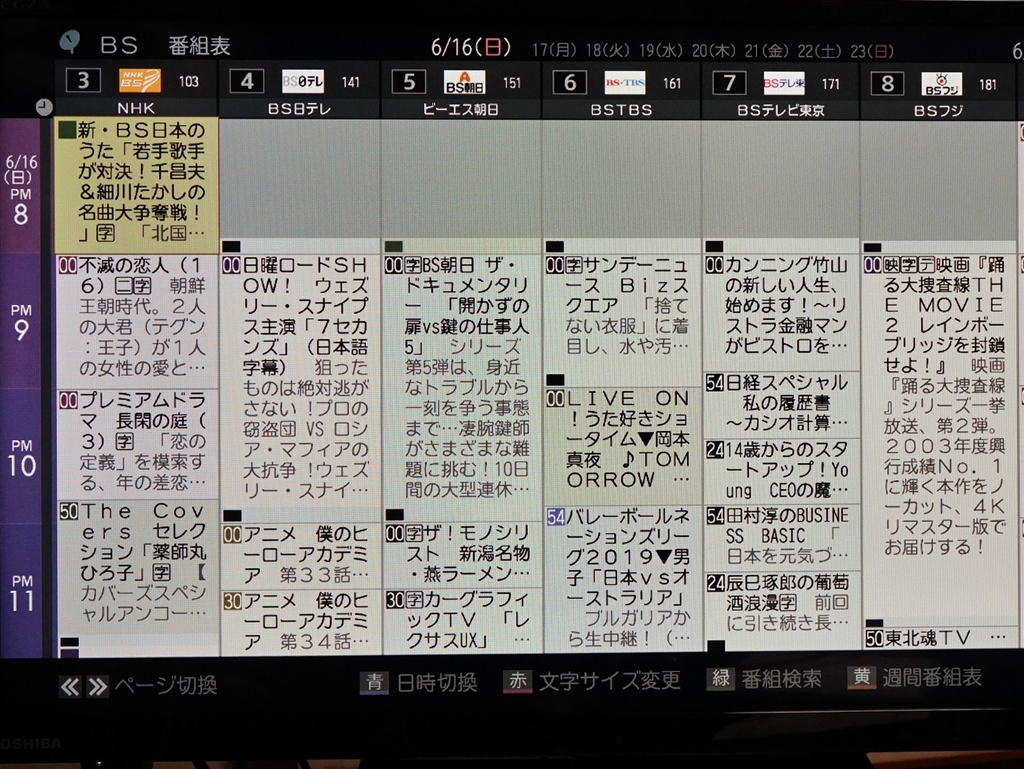The height and width of the screenshot is (769, 1024).
Task: Click the BS globe icon beside 番組表 title
Action: tap(69, 42)
